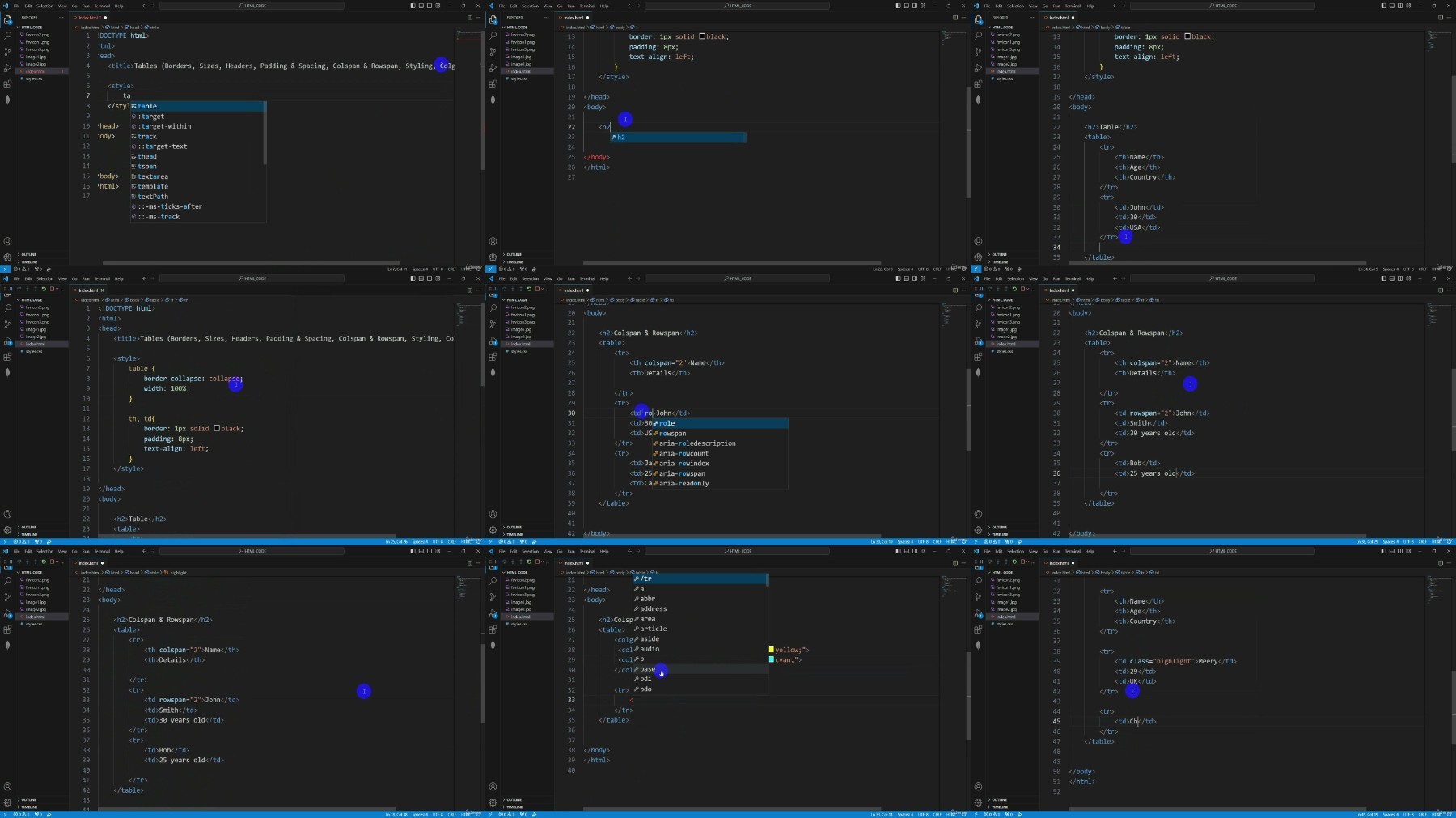Choose "rowspan" from the attribute suggestion list
This screenshot has width=1456, height=818.
click(x=672, y=434)
